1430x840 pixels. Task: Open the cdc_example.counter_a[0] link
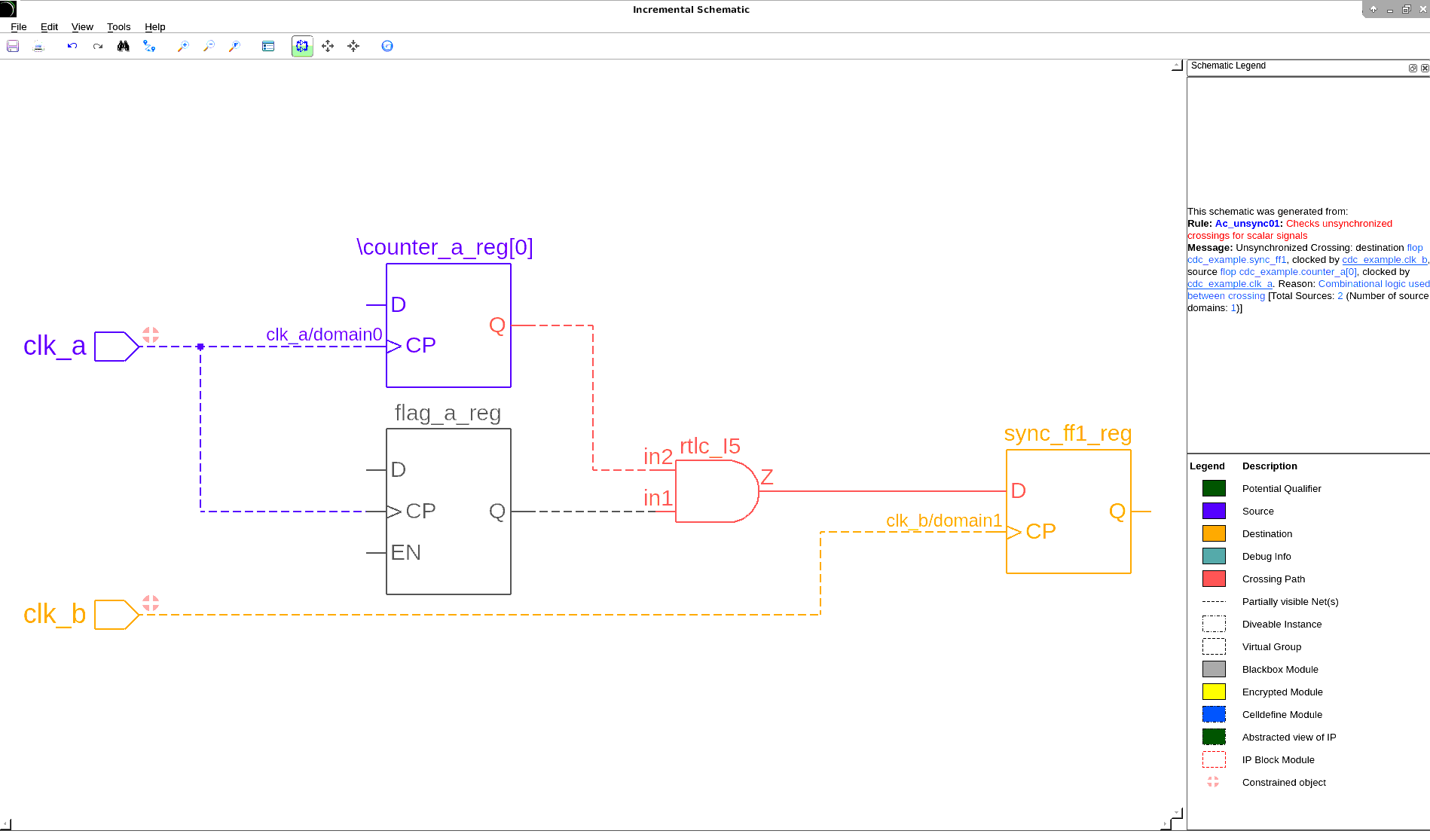tap(1297, 272)
